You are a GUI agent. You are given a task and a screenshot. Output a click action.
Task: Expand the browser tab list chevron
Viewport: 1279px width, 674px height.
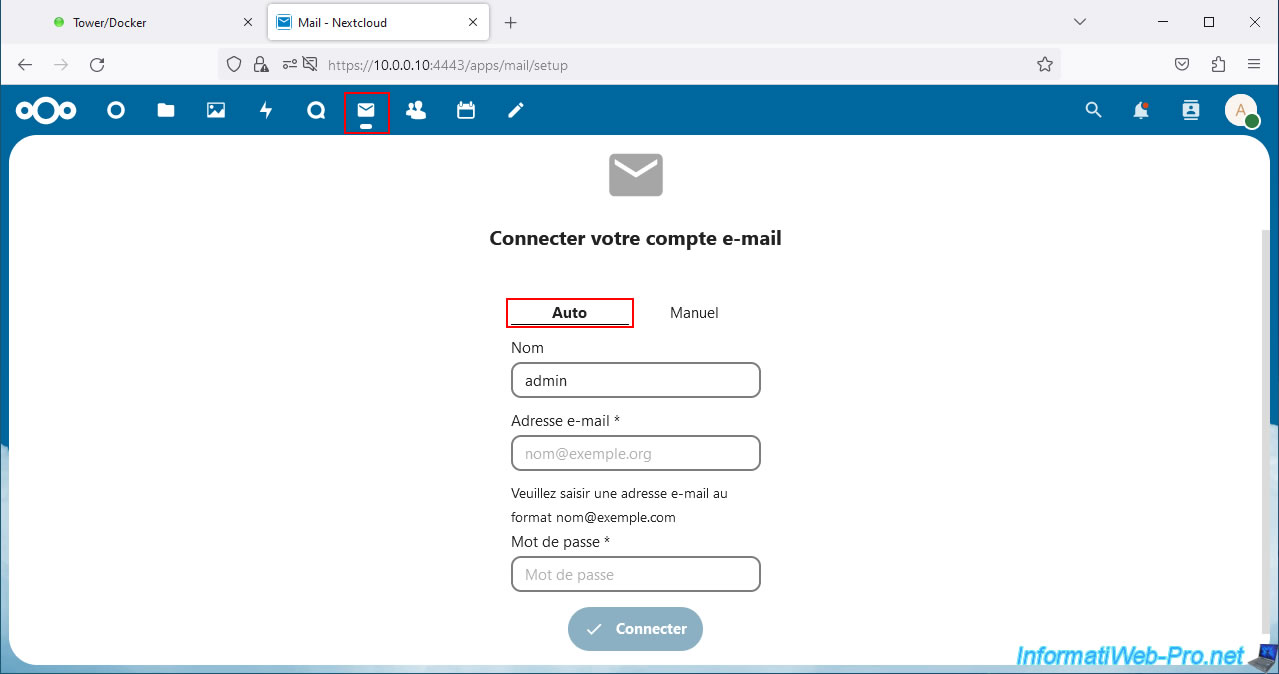pos(1080,22)
